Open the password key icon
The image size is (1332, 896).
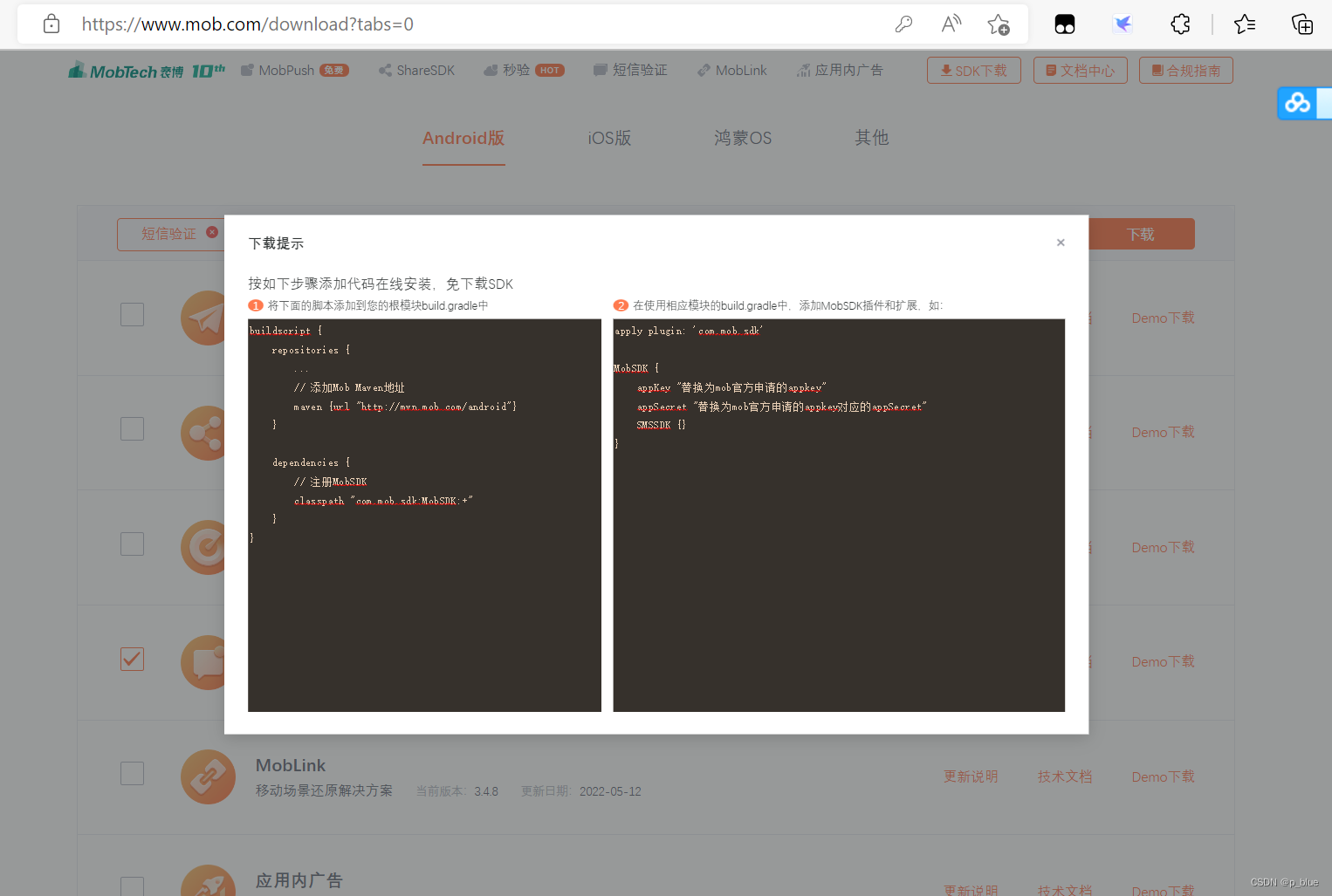coord(904,24)
